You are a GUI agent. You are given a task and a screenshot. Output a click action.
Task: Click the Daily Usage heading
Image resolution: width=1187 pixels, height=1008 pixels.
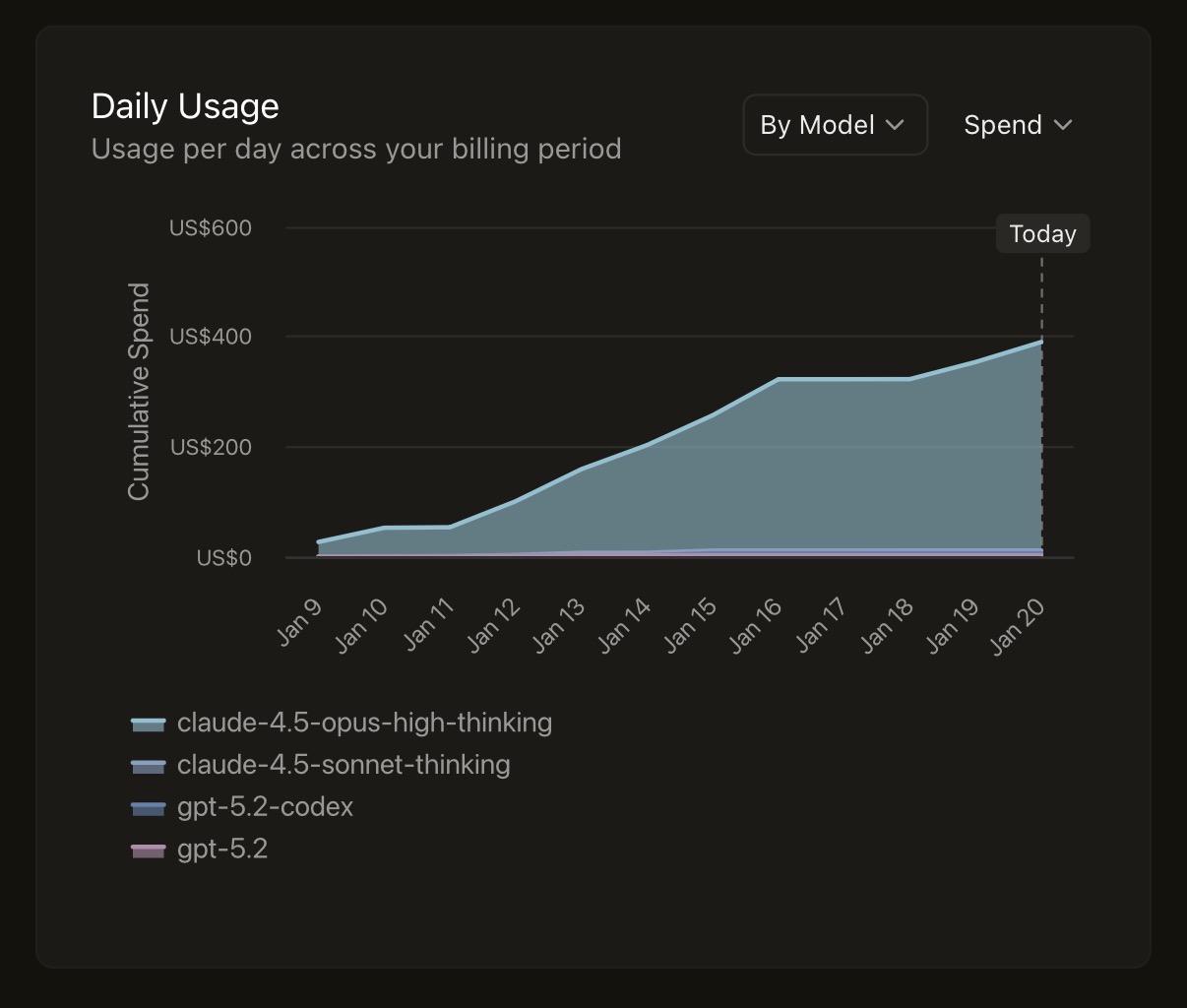(185, 106)
